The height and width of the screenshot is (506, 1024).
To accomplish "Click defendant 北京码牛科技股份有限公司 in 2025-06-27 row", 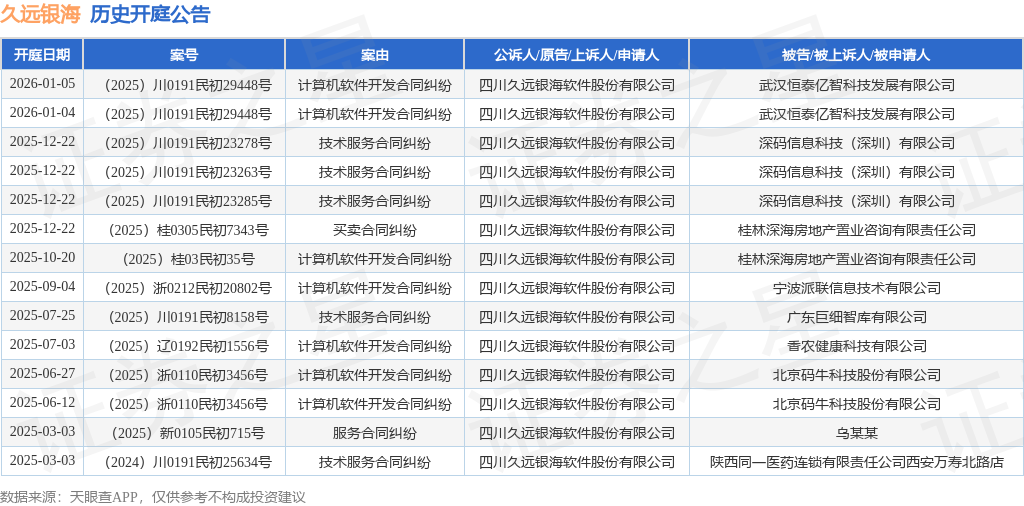I will (x=856, y=375).
